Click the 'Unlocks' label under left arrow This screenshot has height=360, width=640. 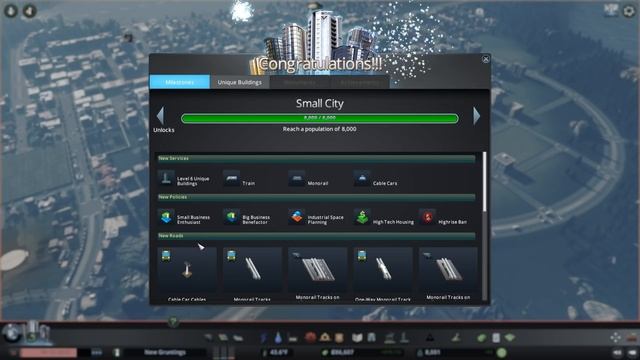coord(164,130)
